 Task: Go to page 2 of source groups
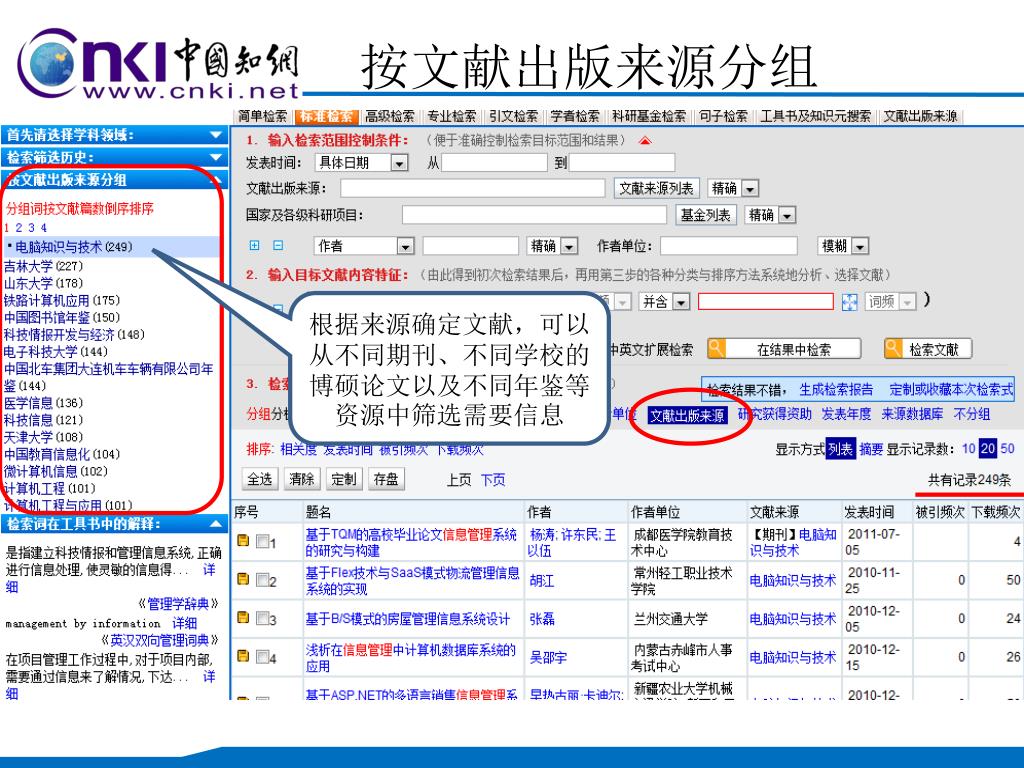click(19, 228)
